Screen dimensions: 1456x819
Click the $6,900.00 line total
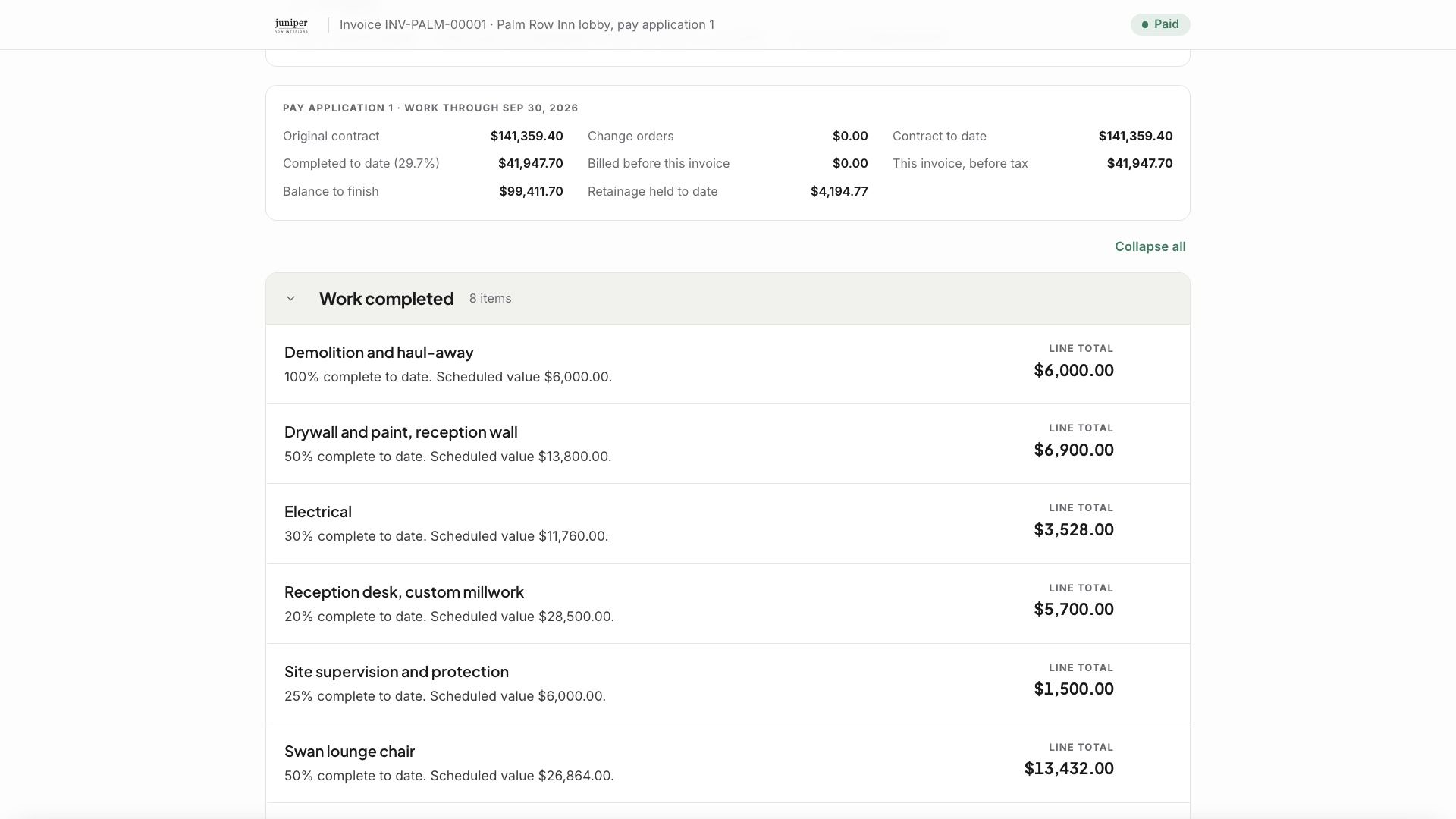(x=1074, y=450)
